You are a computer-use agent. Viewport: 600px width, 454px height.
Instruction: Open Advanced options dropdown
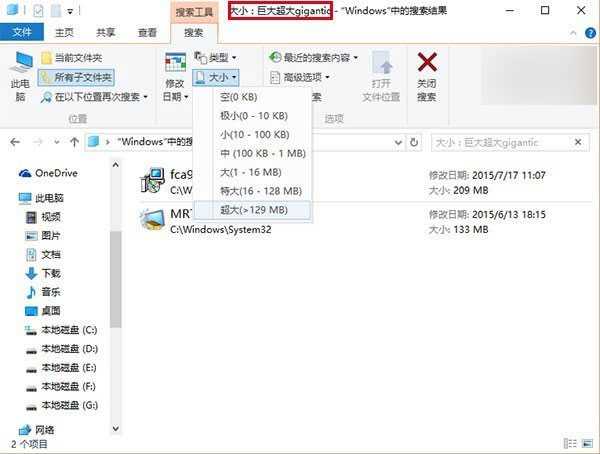(x=300, y=78)
